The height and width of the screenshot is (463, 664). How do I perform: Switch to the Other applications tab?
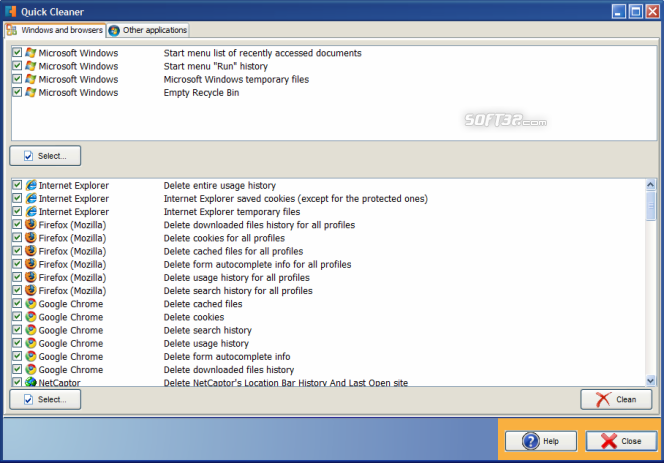(148, 30)
